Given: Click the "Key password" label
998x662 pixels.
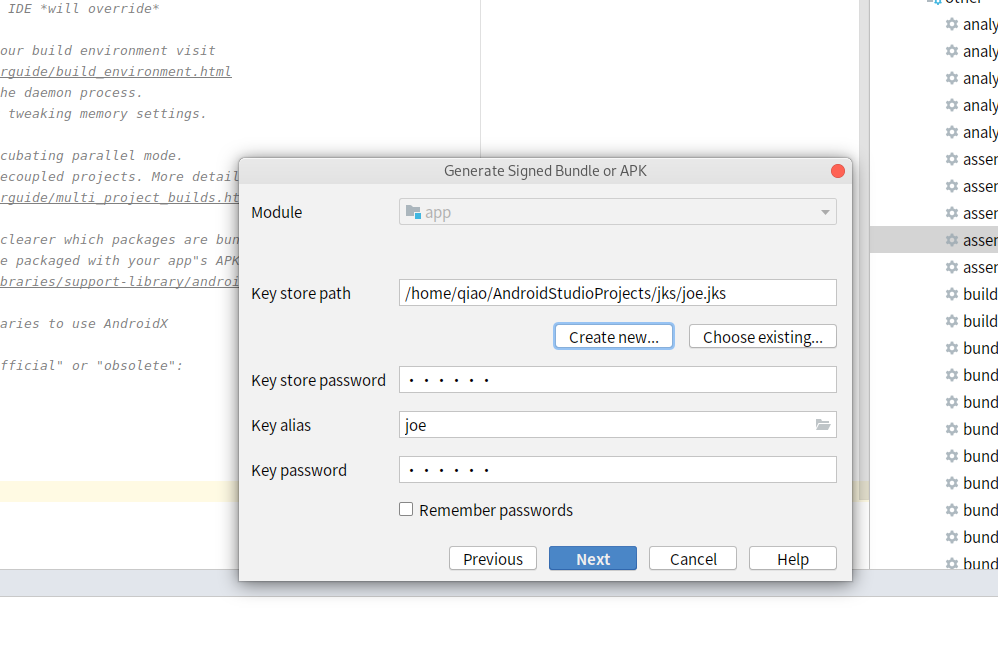Looking at the screenshot, I should click(299, 470).
